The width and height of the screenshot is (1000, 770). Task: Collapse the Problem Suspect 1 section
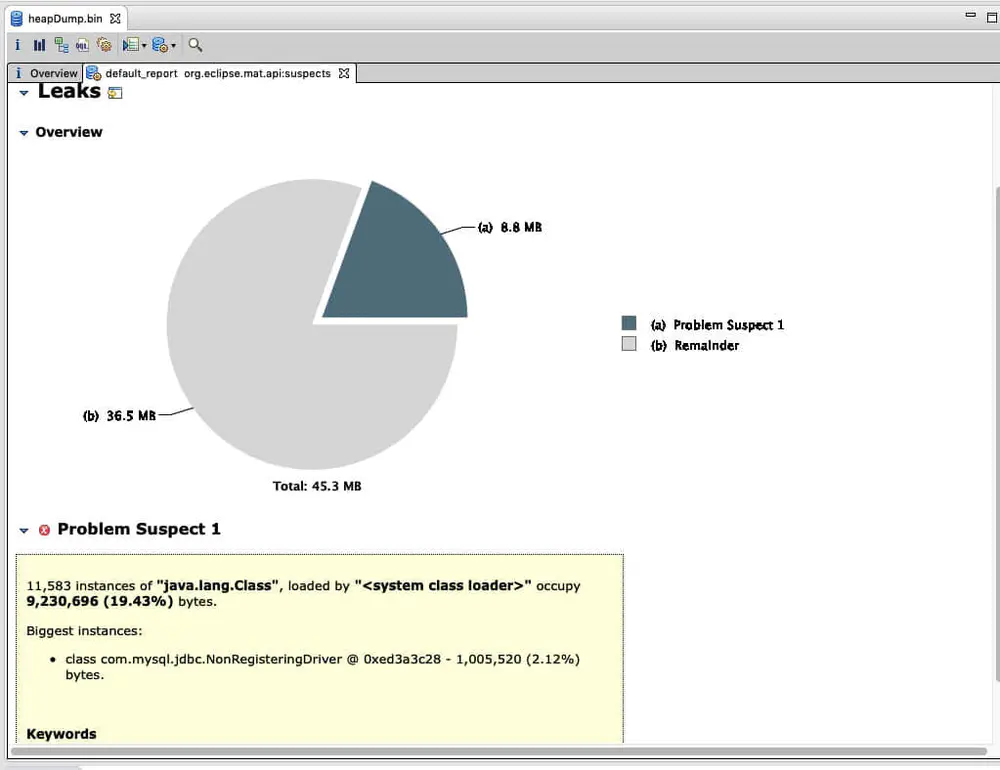coord(24,530)
